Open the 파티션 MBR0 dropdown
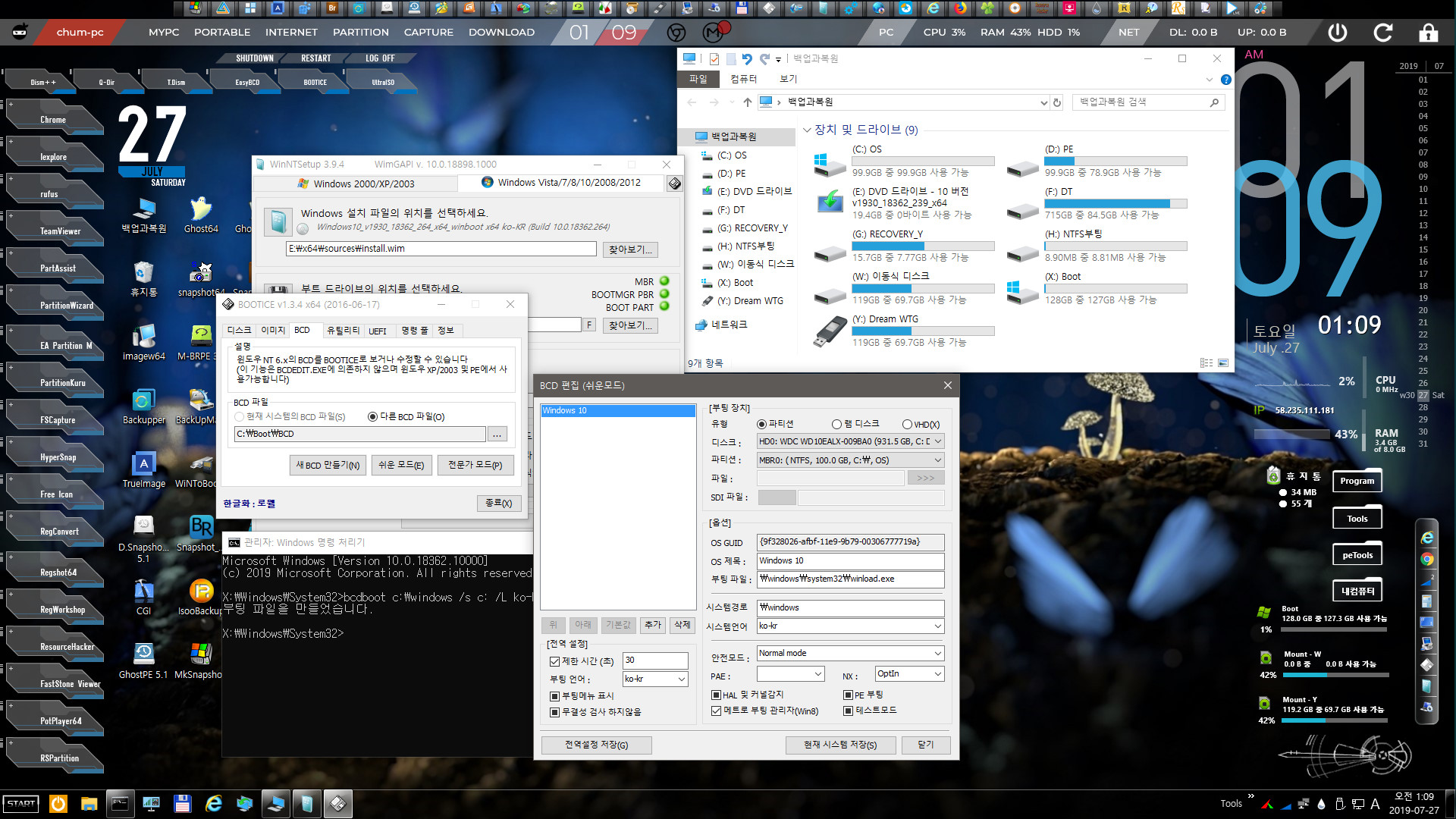Viewport: 1456px width, 819px height. tap(850, 460)
